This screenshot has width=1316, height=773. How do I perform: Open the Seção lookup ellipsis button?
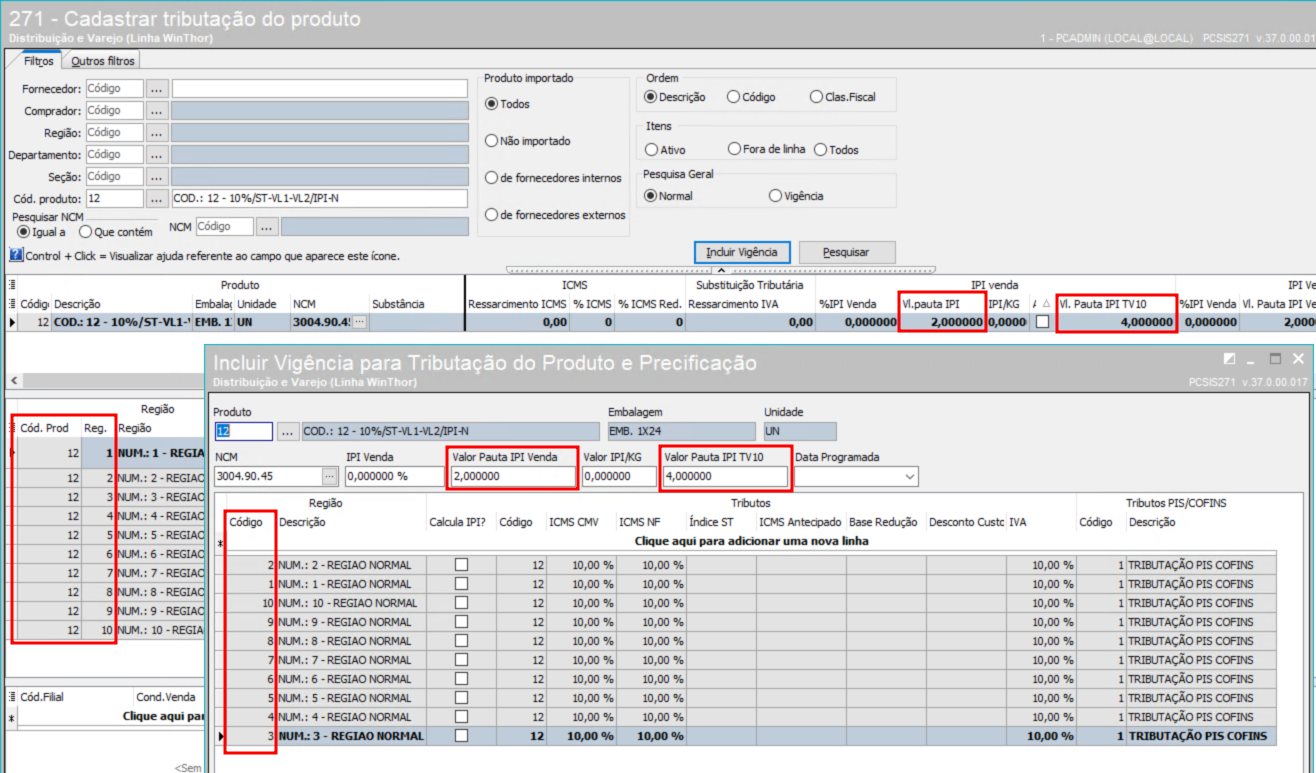[158, 177]
